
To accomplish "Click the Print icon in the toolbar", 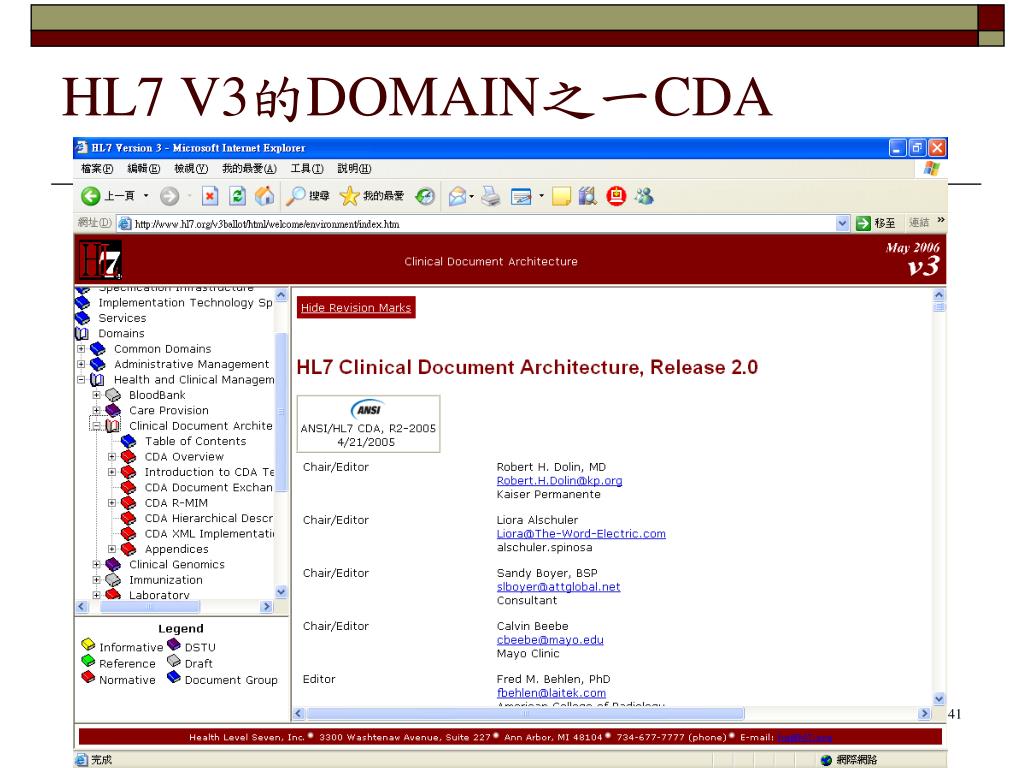I will (490, 196).
